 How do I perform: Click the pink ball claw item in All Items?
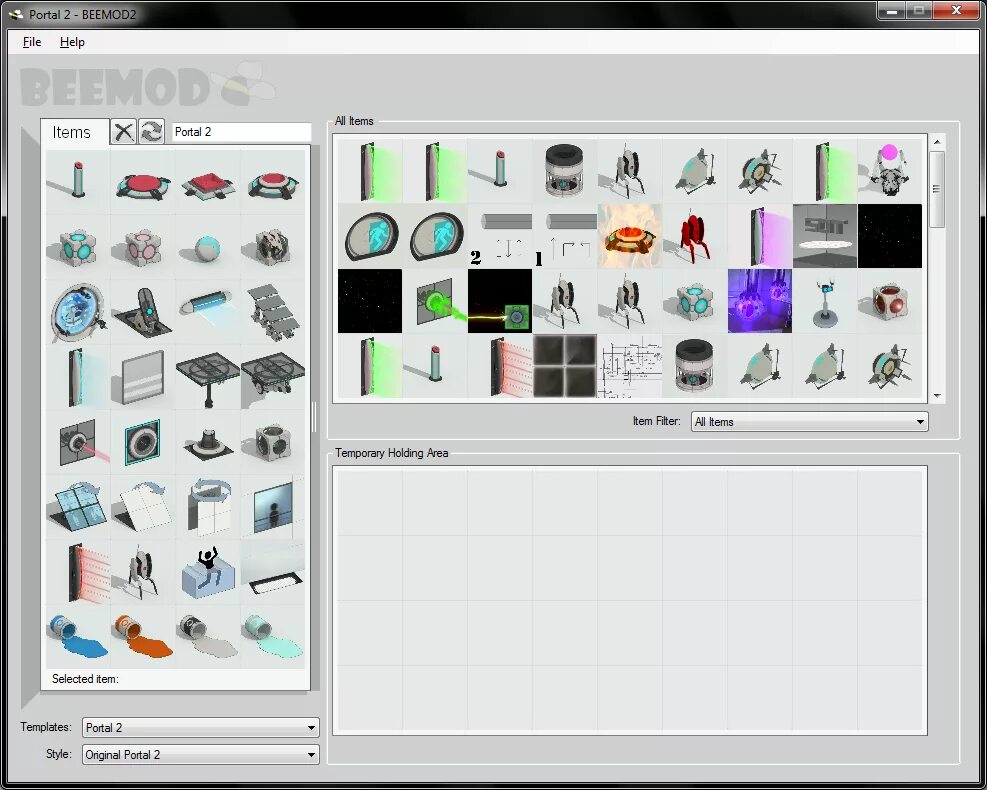click(x=889, y=171)
